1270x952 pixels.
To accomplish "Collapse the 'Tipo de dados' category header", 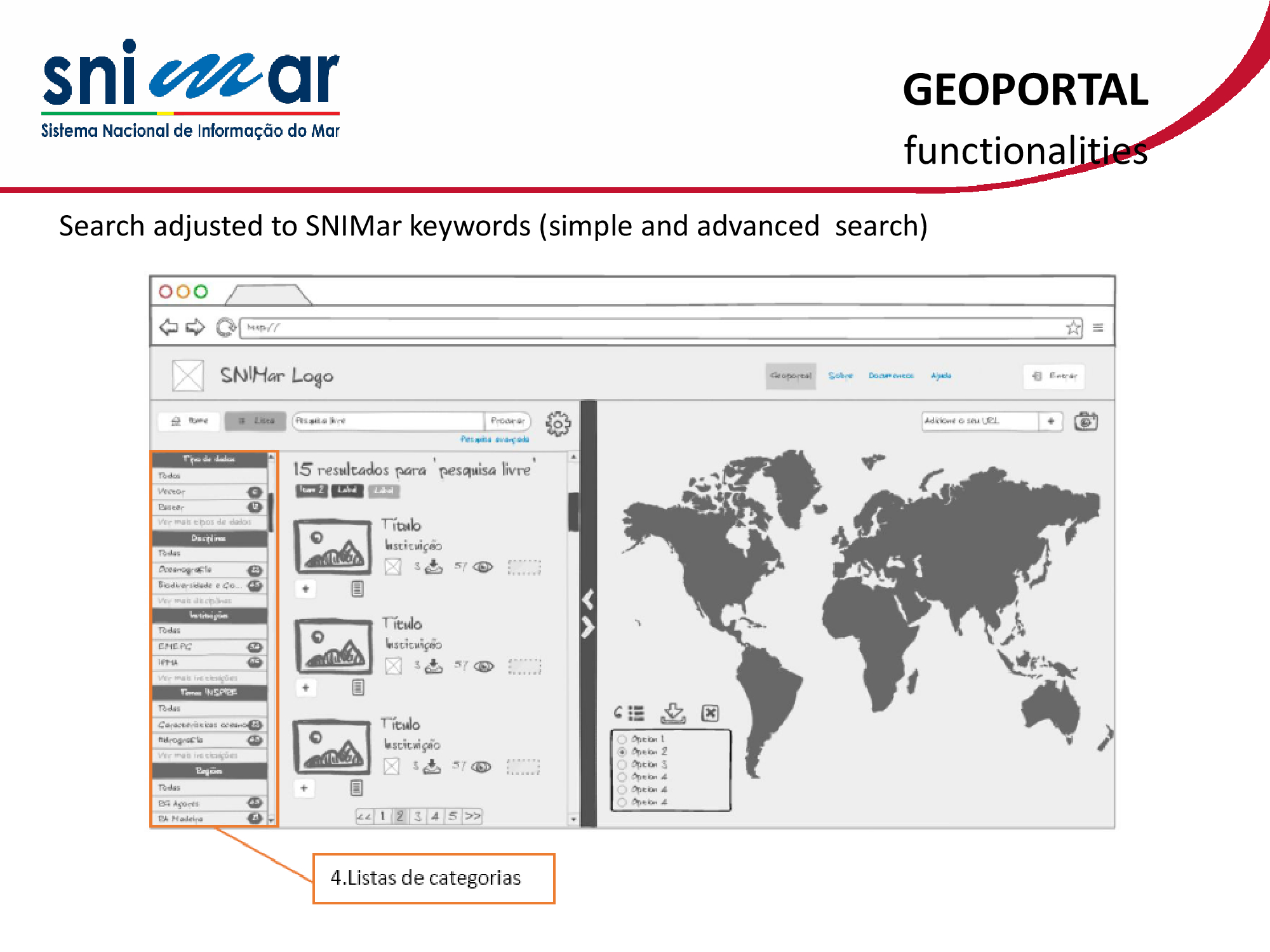I will tap(210, 459).
